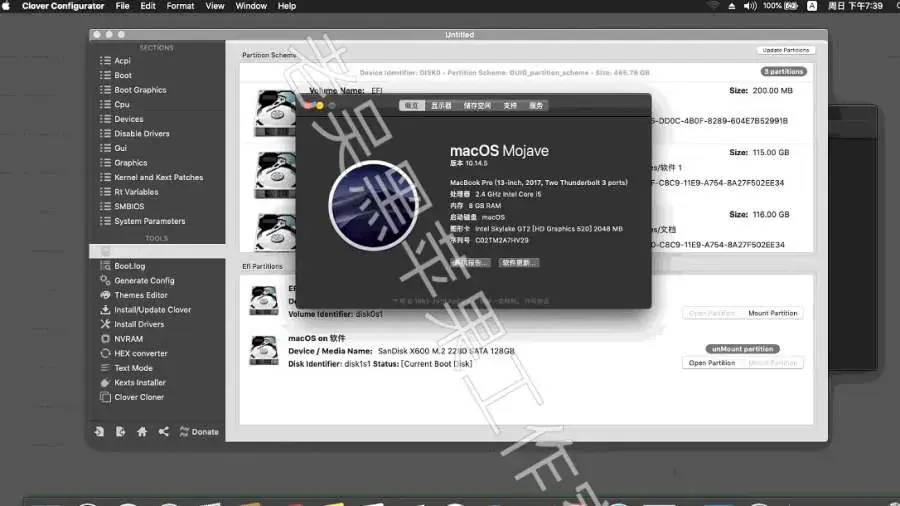This screenshot has height=506, width=900.
Task: Open the Format menu
Action: (180, 6)
